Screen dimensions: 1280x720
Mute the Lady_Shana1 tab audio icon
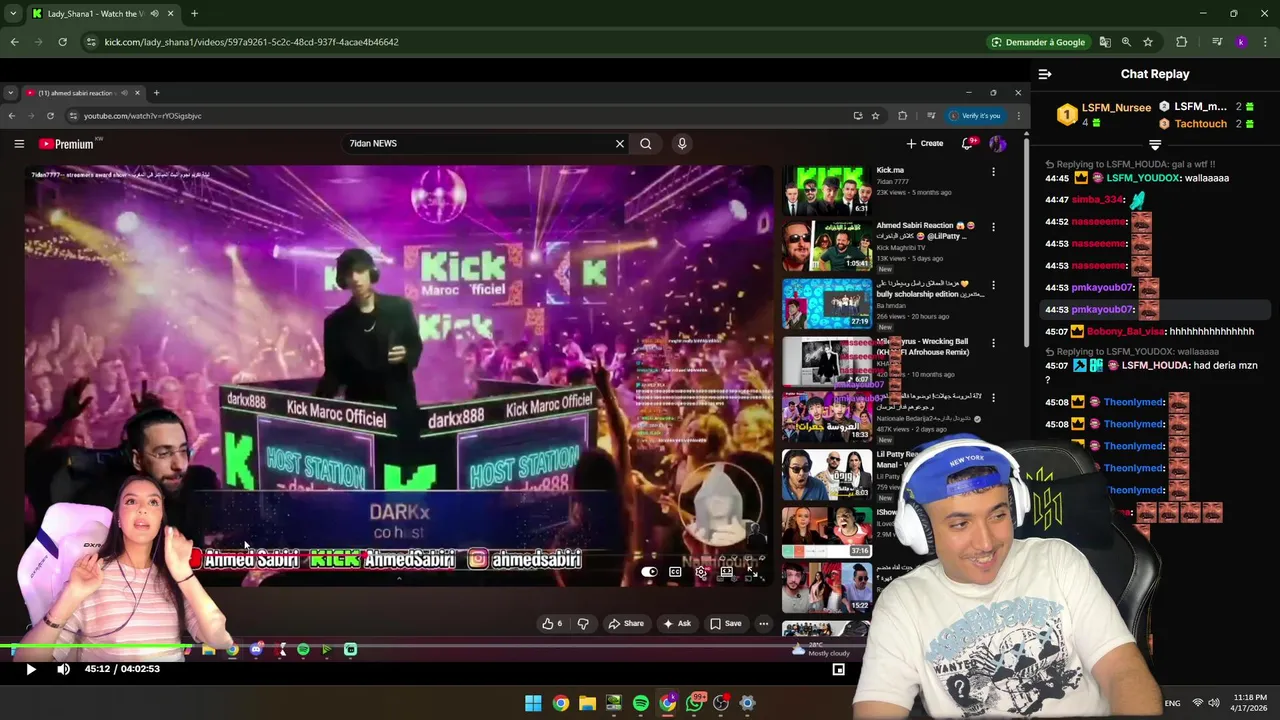pos(154,14)
